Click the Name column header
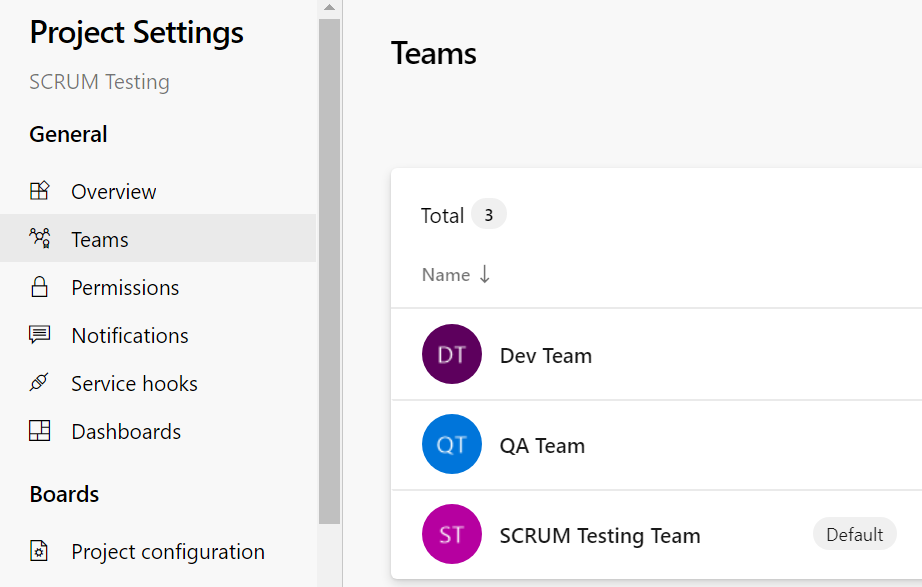 point(446,275)
